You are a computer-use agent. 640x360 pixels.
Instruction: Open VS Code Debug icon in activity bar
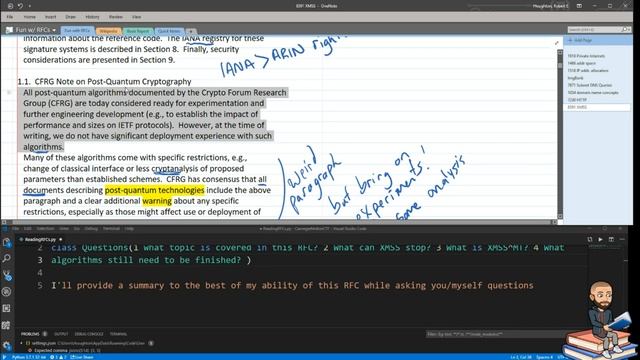(7, 292)
